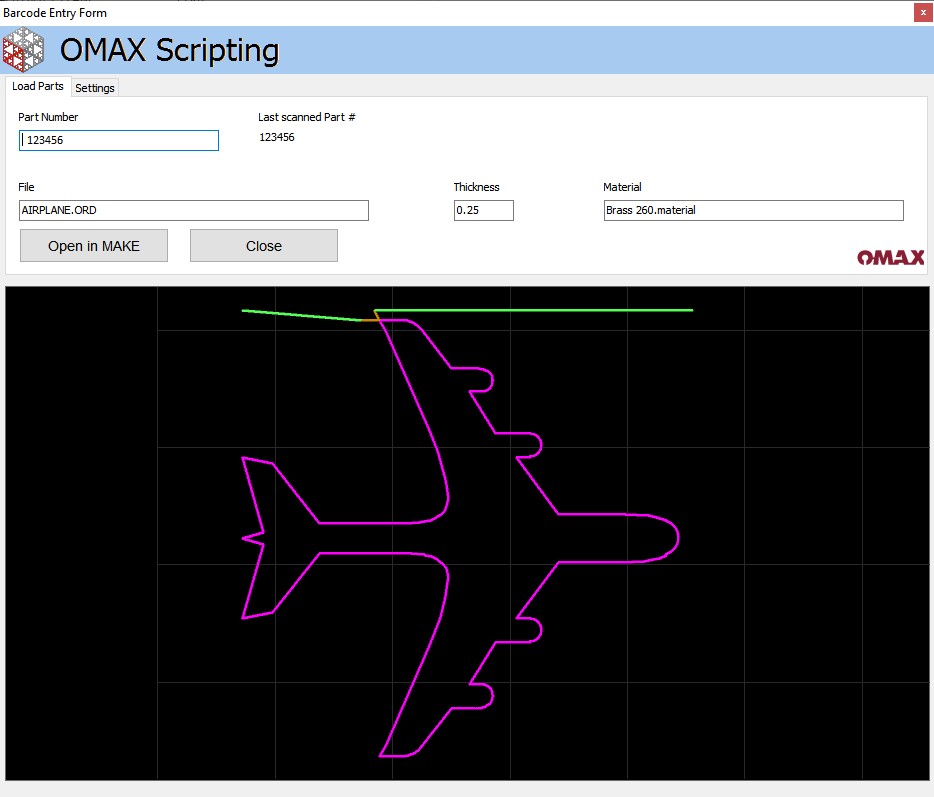934x797 pixels.
Task: Click the red OMAX brand logo
Action: 891,257
